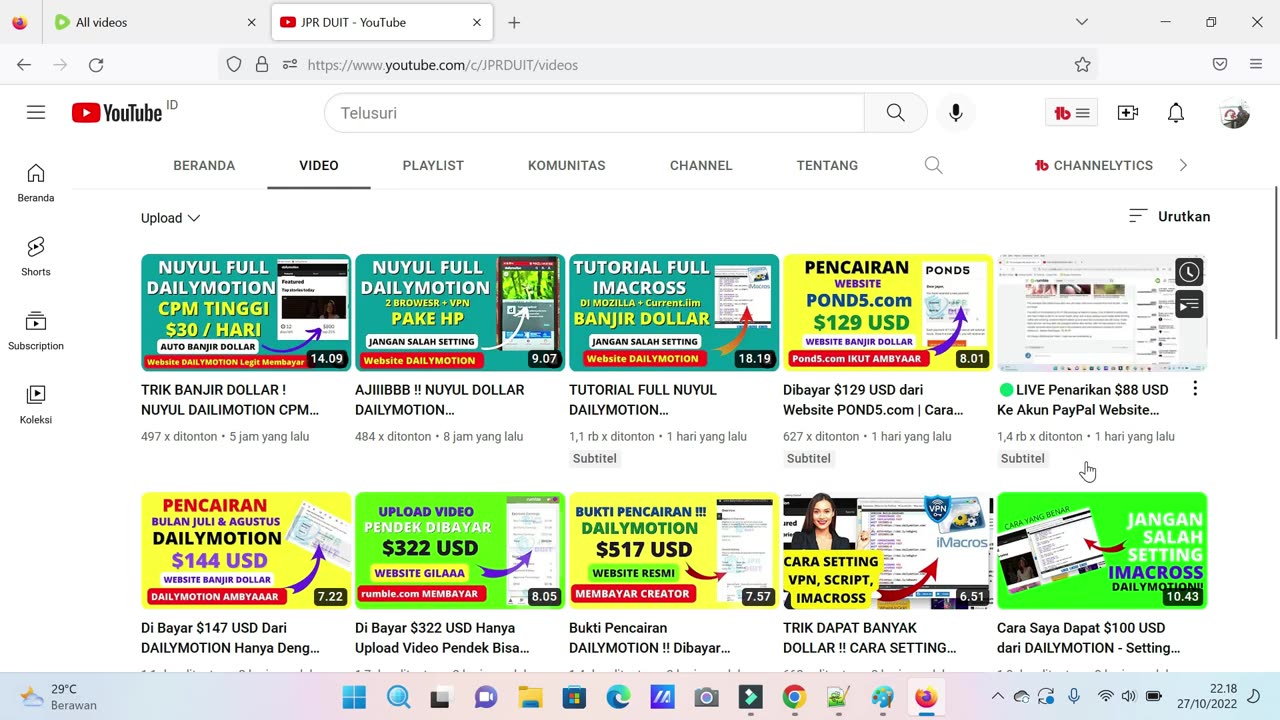Open Firefox View pinned icon

(20, 22)
